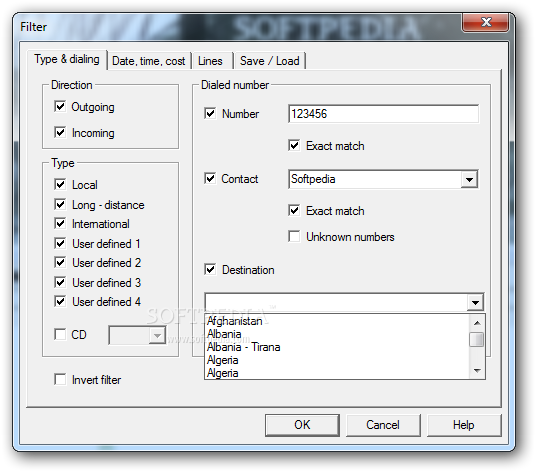Click the Number input field containing 123456

[x=383, y=114]
